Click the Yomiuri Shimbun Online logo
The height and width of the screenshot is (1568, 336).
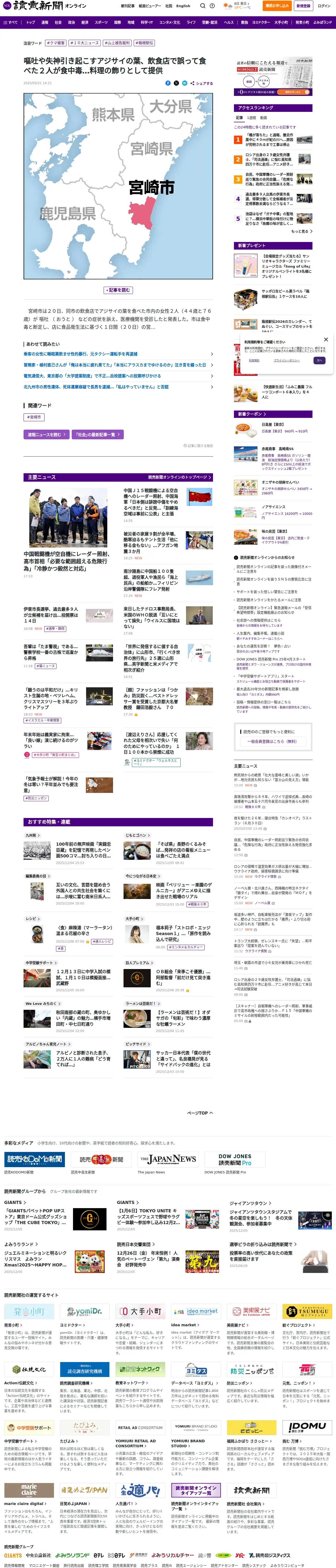(x=45, y=5)
